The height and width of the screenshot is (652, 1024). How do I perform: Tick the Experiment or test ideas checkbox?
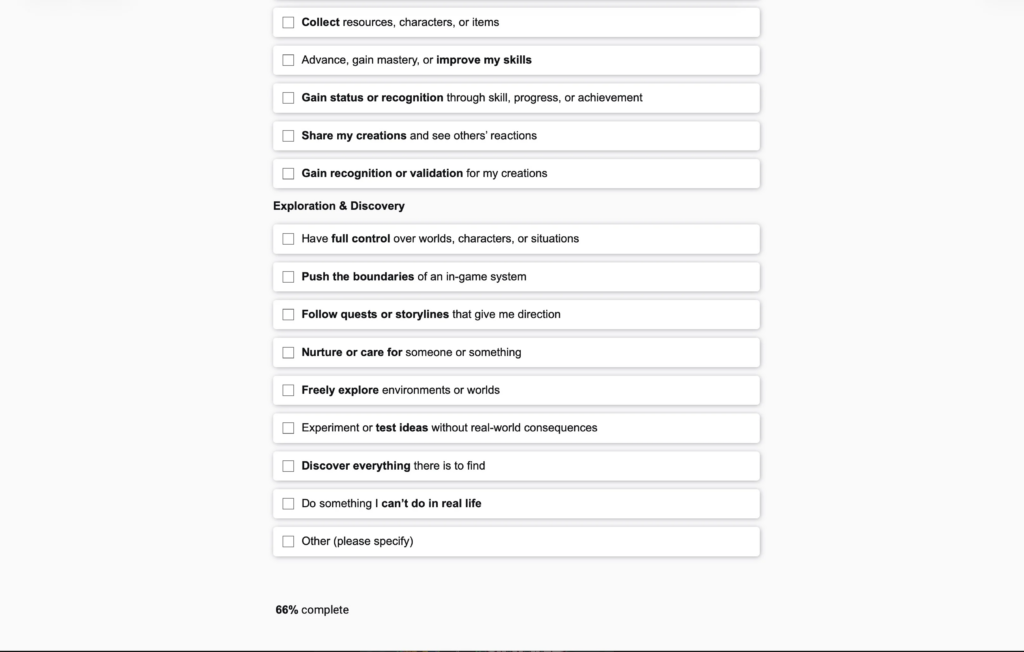tap(288, 428)
